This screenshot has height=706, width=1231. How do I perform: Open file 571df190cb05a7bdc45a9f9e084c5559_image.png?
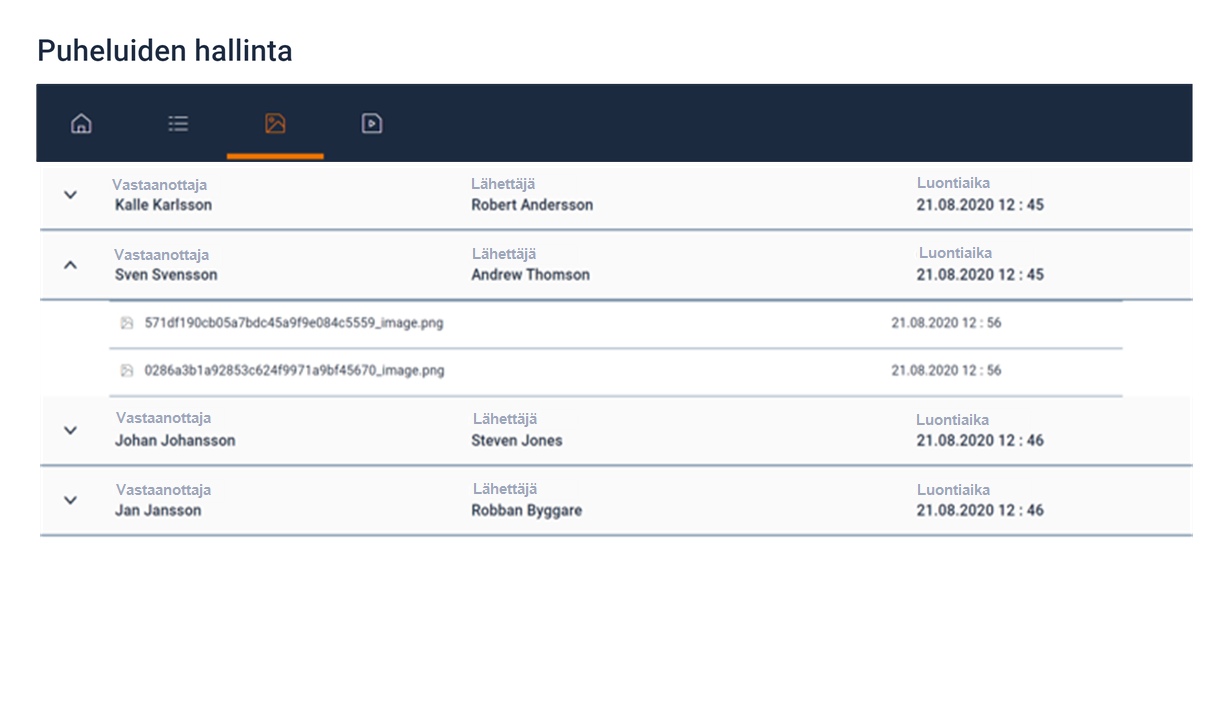293,323
